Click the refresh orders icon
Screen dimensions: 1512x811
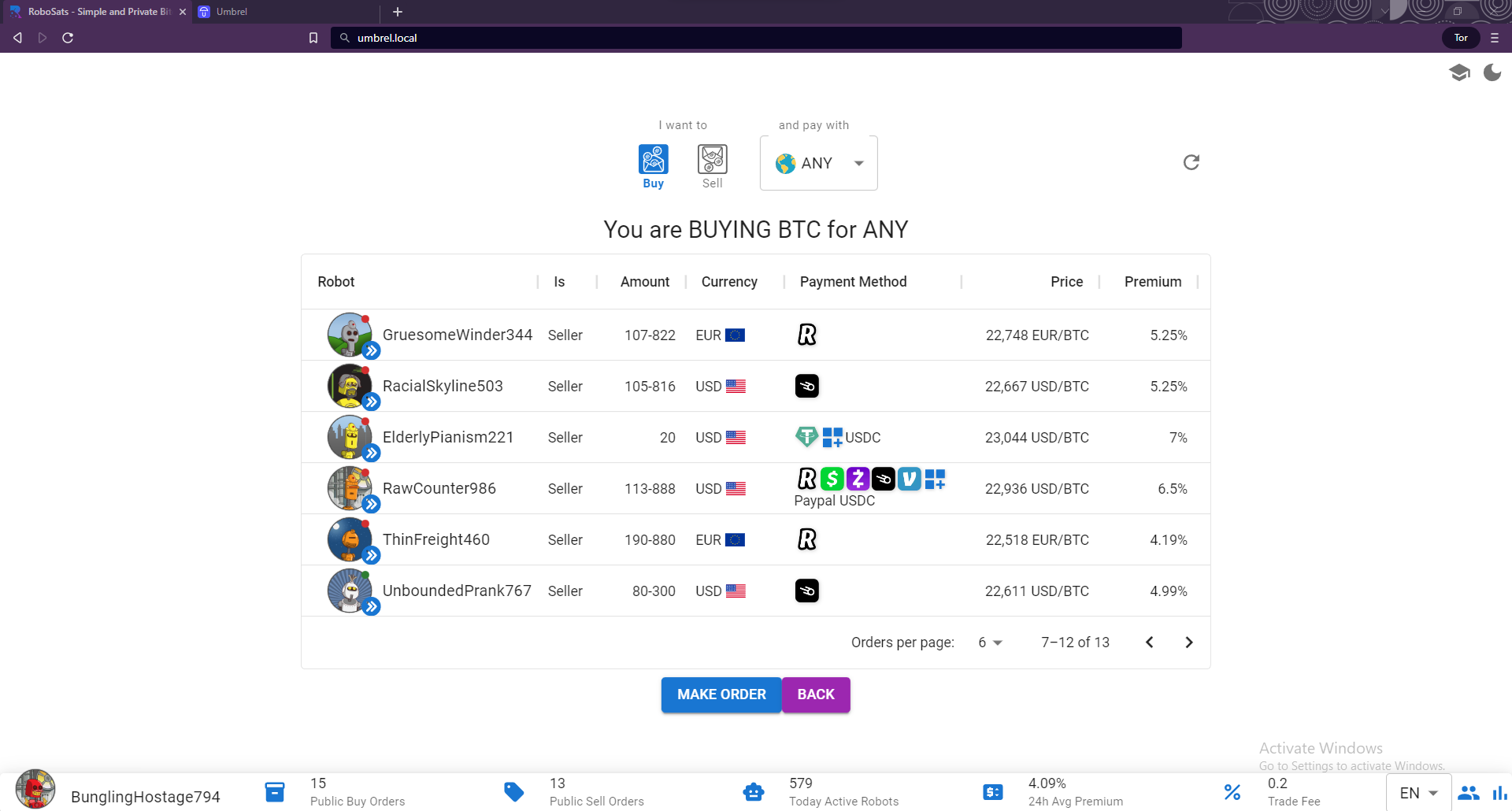1191,162
